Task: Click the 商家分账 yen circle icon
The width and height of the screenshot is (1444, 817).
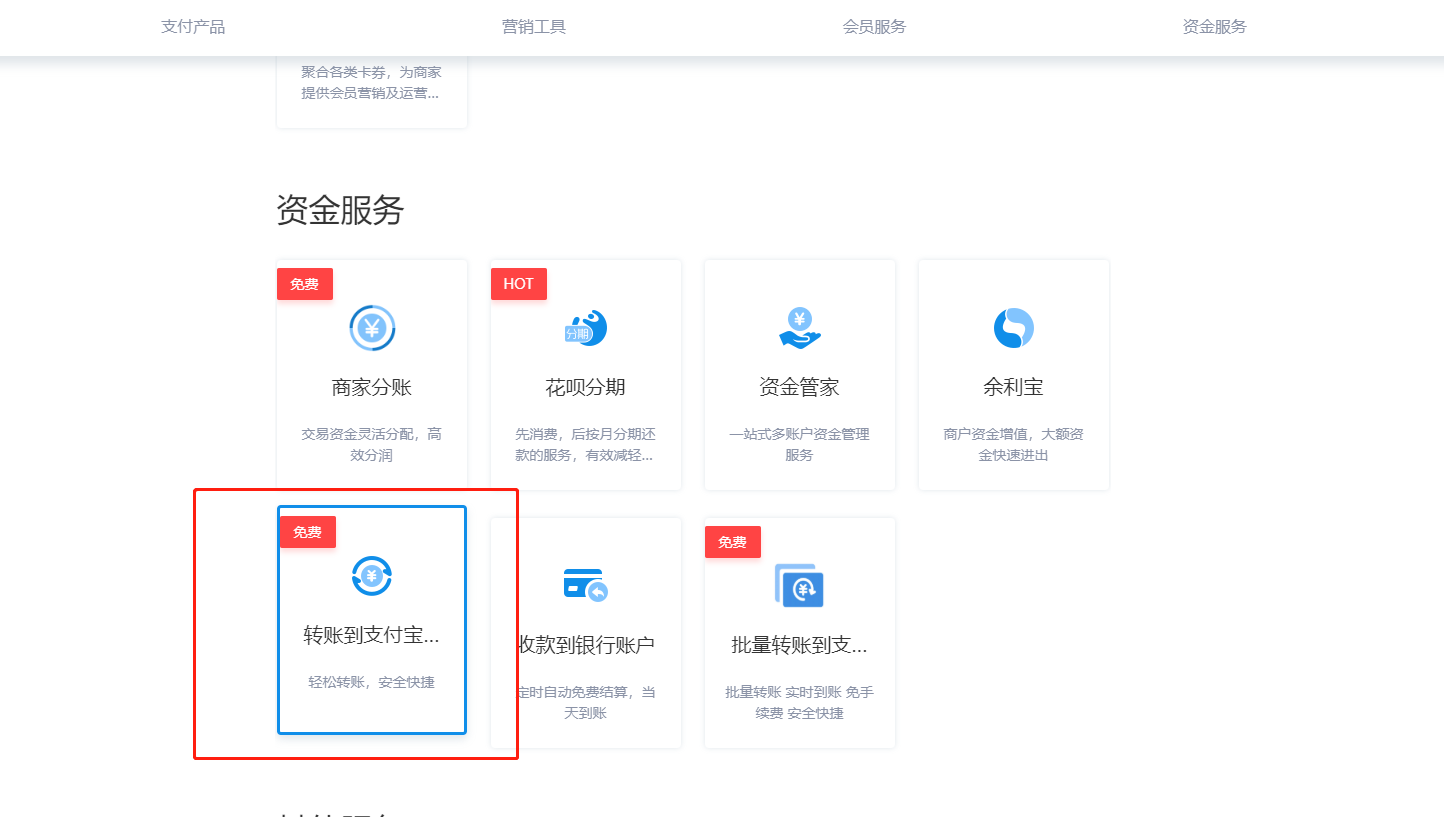Action: pyautogui.click(x=372, y=328)
